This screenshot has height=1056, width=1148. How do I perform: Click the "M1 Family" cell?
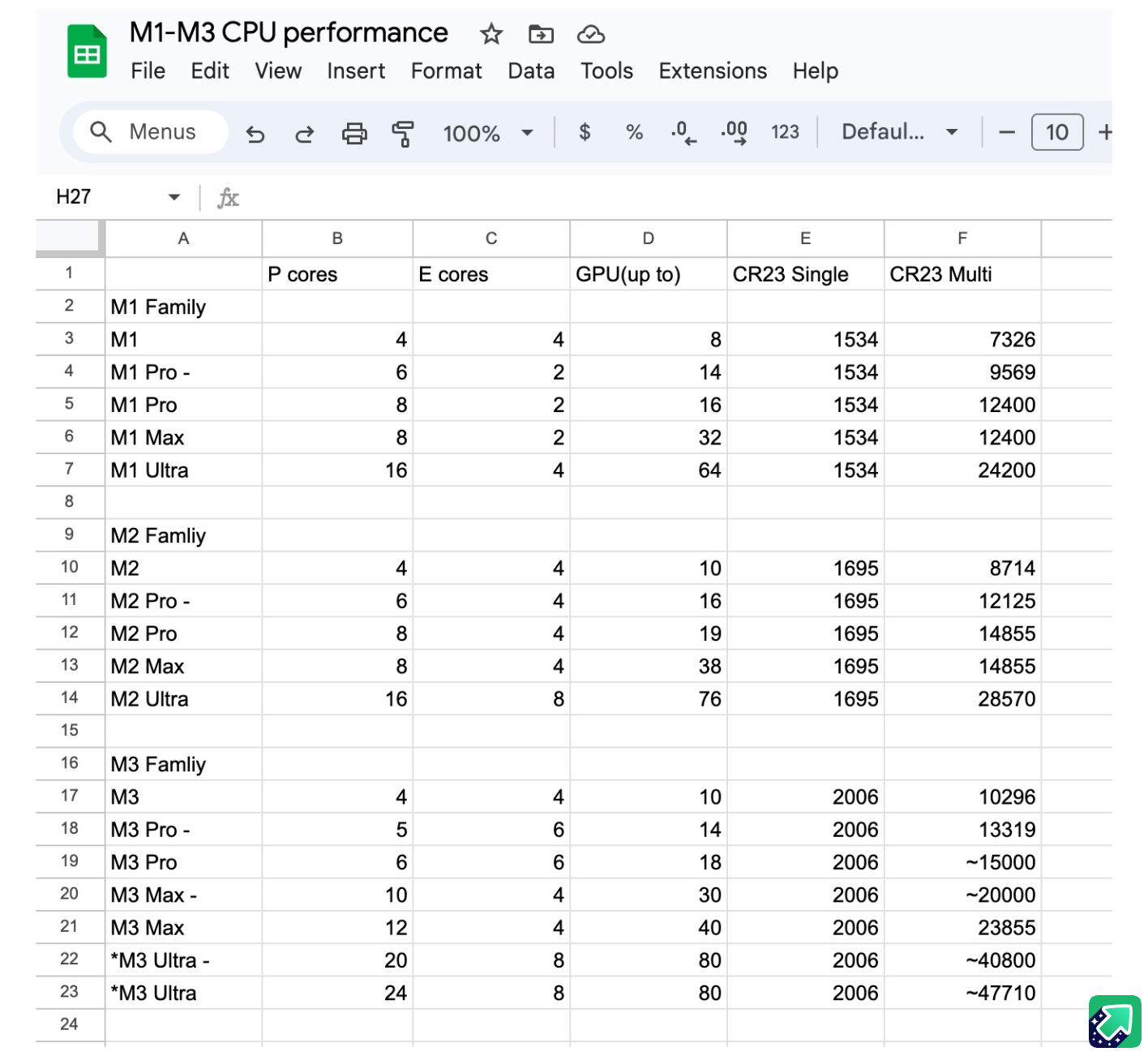point(183,307)
